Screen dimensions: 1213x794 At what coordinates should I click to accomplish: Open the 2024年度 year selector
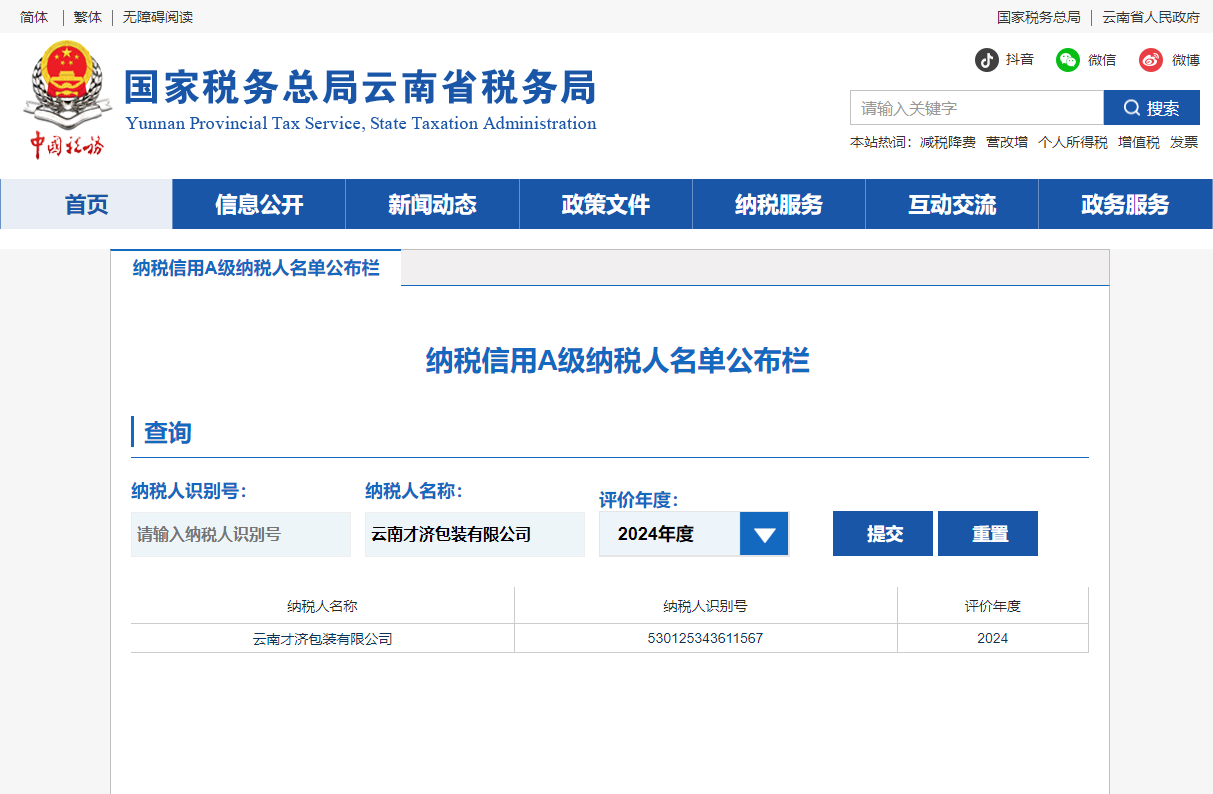coord(670,533)
